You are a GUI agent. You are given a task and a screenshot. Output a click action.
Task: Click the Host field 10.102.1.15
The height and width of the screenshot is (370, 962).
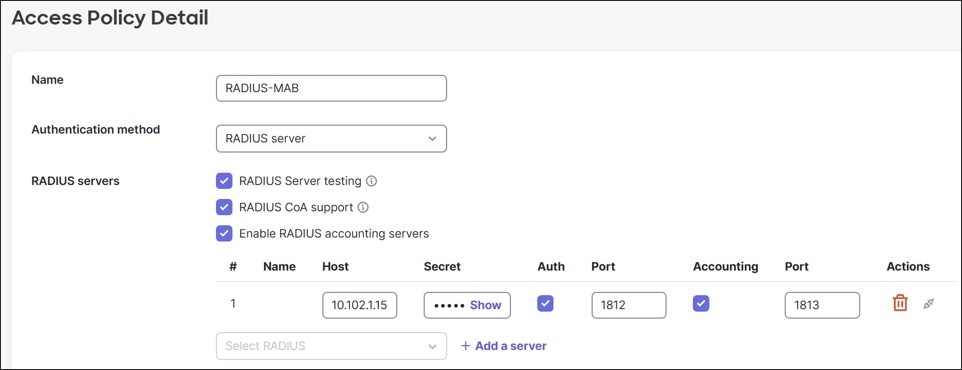360,305
